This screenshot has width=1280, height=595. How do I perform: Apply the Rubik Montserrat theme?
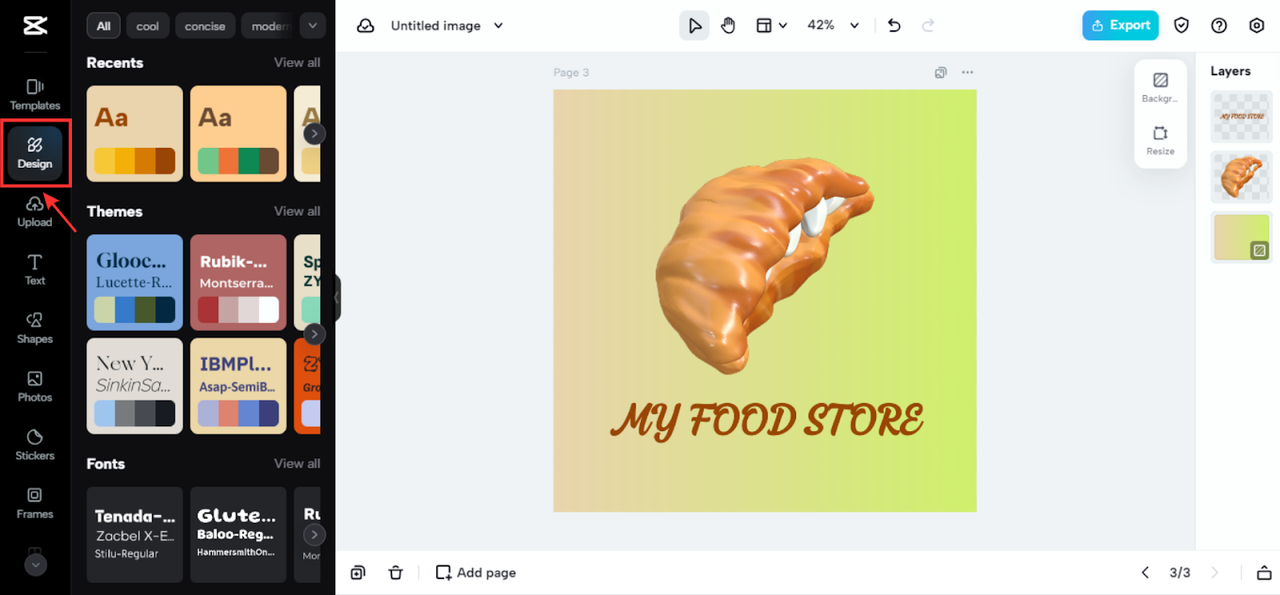click(x=238, y=282)
